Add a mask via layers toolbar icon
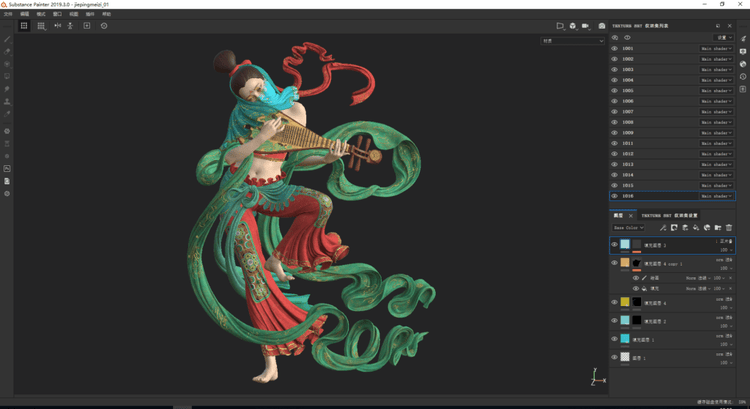This screenshot has width=750, height=409. pyautogui.click(x=674, y=228)
